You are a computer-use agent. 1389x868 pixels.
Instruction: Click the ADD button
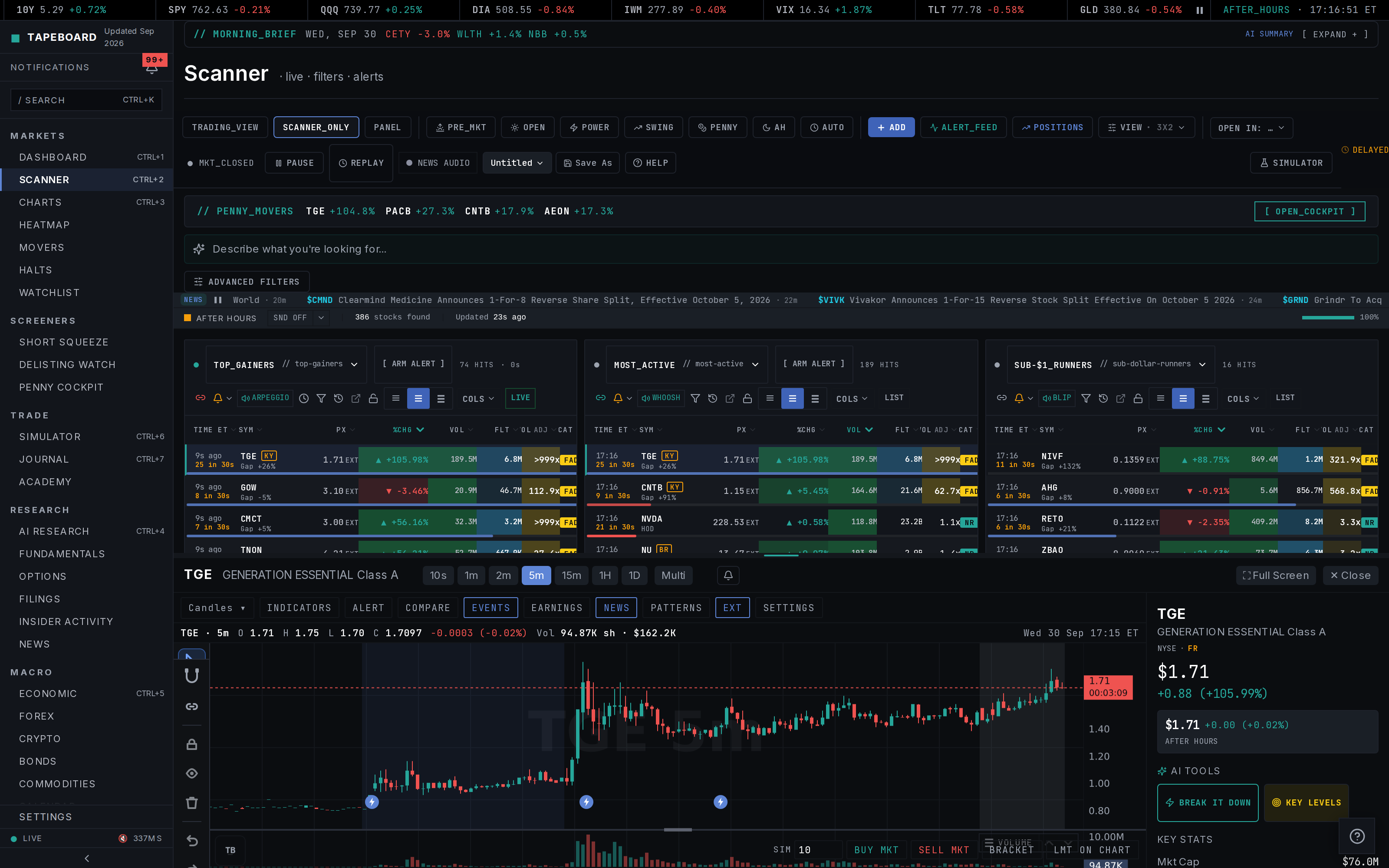click(x=891, y=128)
